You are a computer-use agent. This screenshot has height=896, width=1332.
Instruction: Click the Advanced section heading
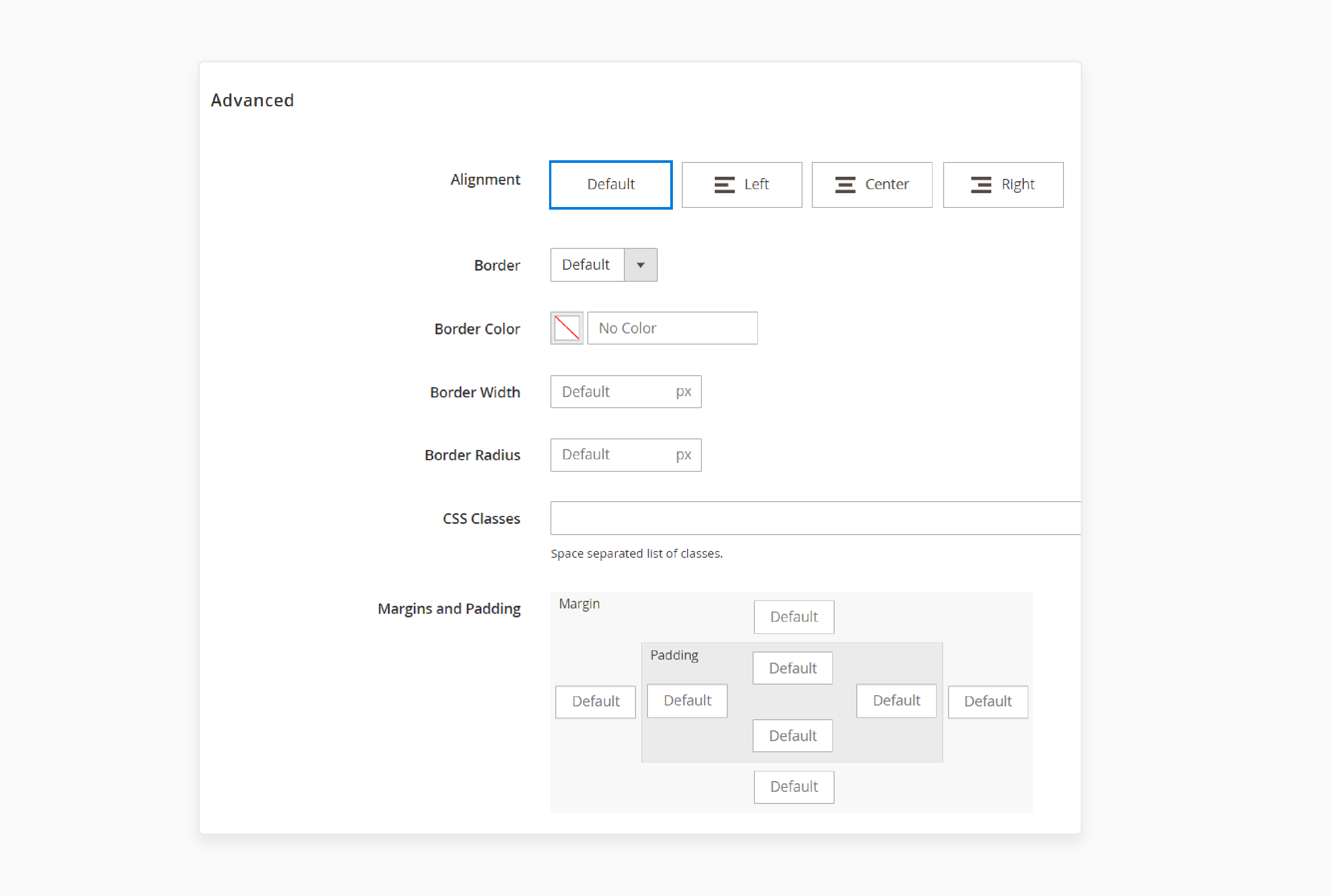252,100
